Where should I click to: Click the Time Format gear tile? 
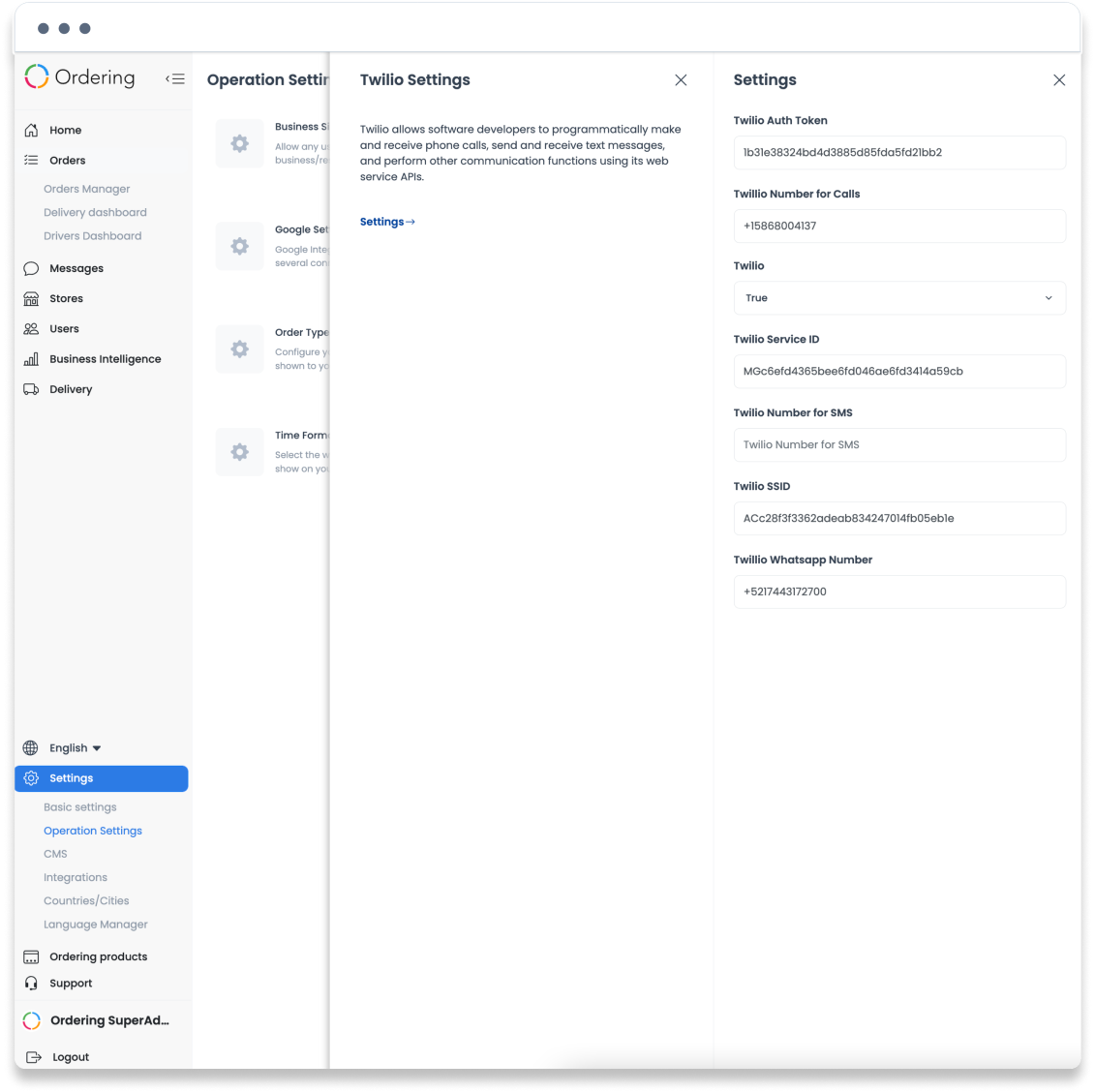(239, 452)
